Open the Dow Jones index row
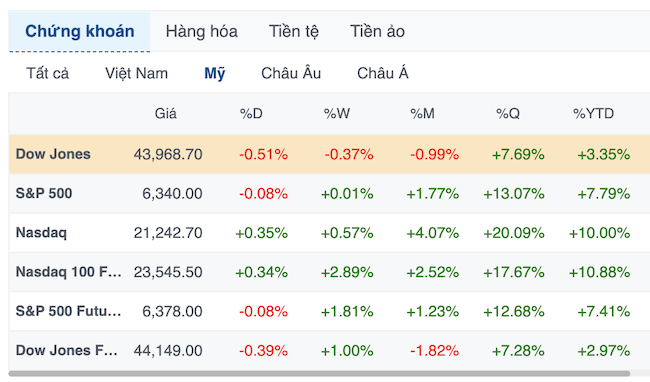 pos(53,154)
